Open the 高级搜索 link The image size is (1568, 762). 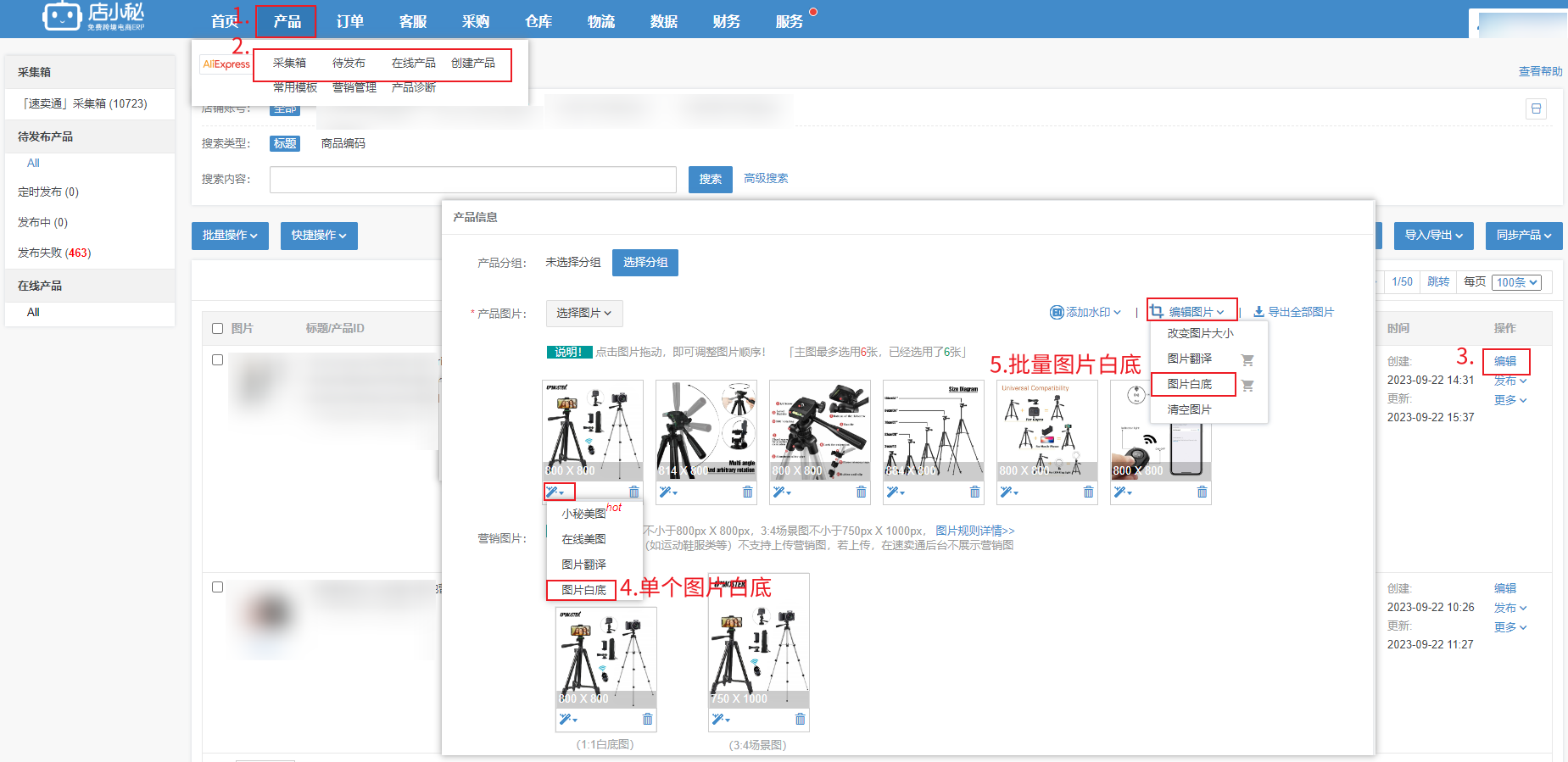(766, 178)
